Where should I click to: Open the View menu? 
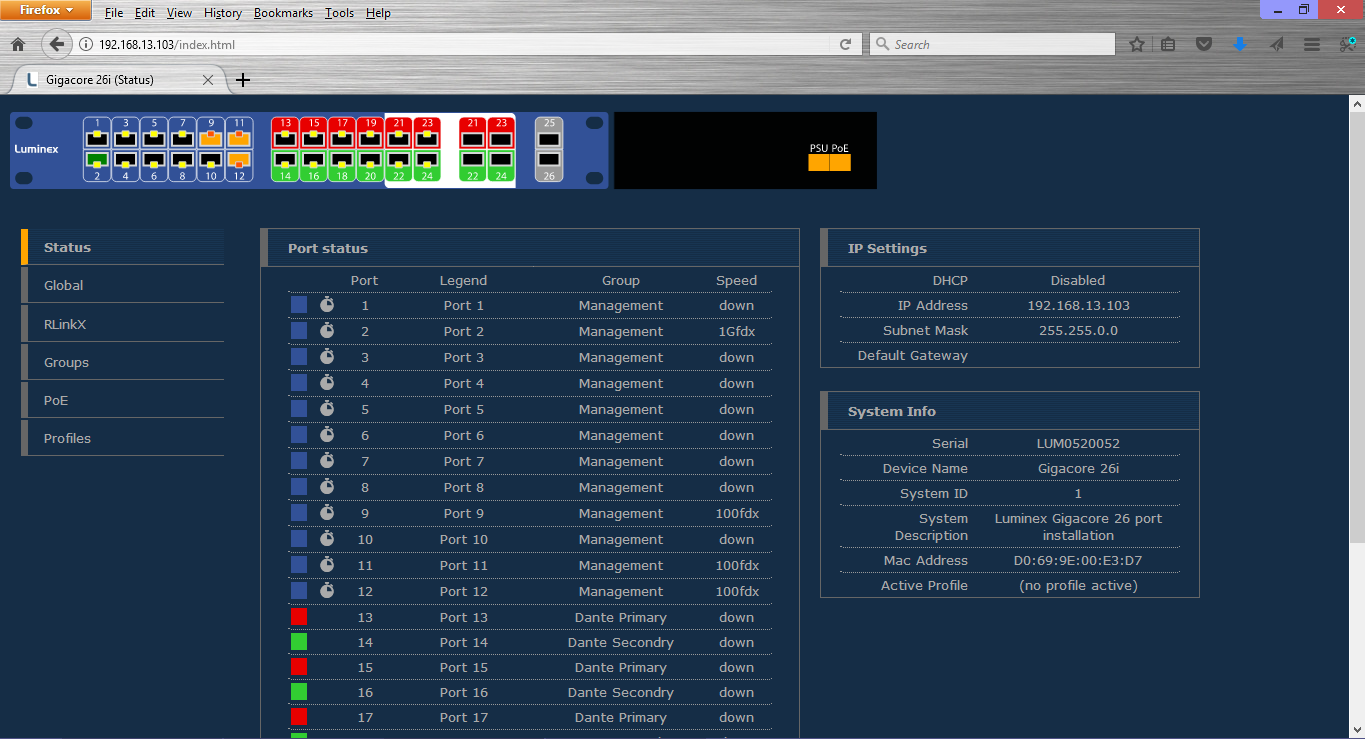(179, 13)
